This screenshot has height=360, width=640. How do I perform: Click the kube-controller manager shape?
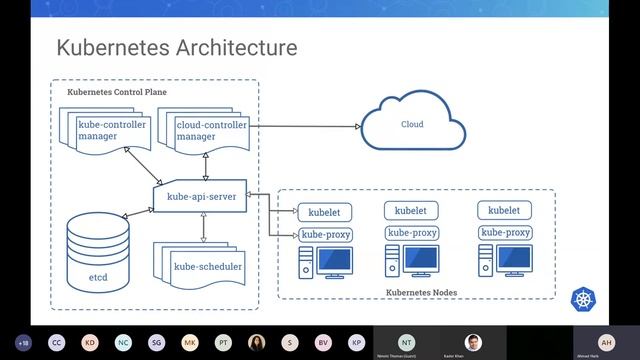click(x=105, y=131)
